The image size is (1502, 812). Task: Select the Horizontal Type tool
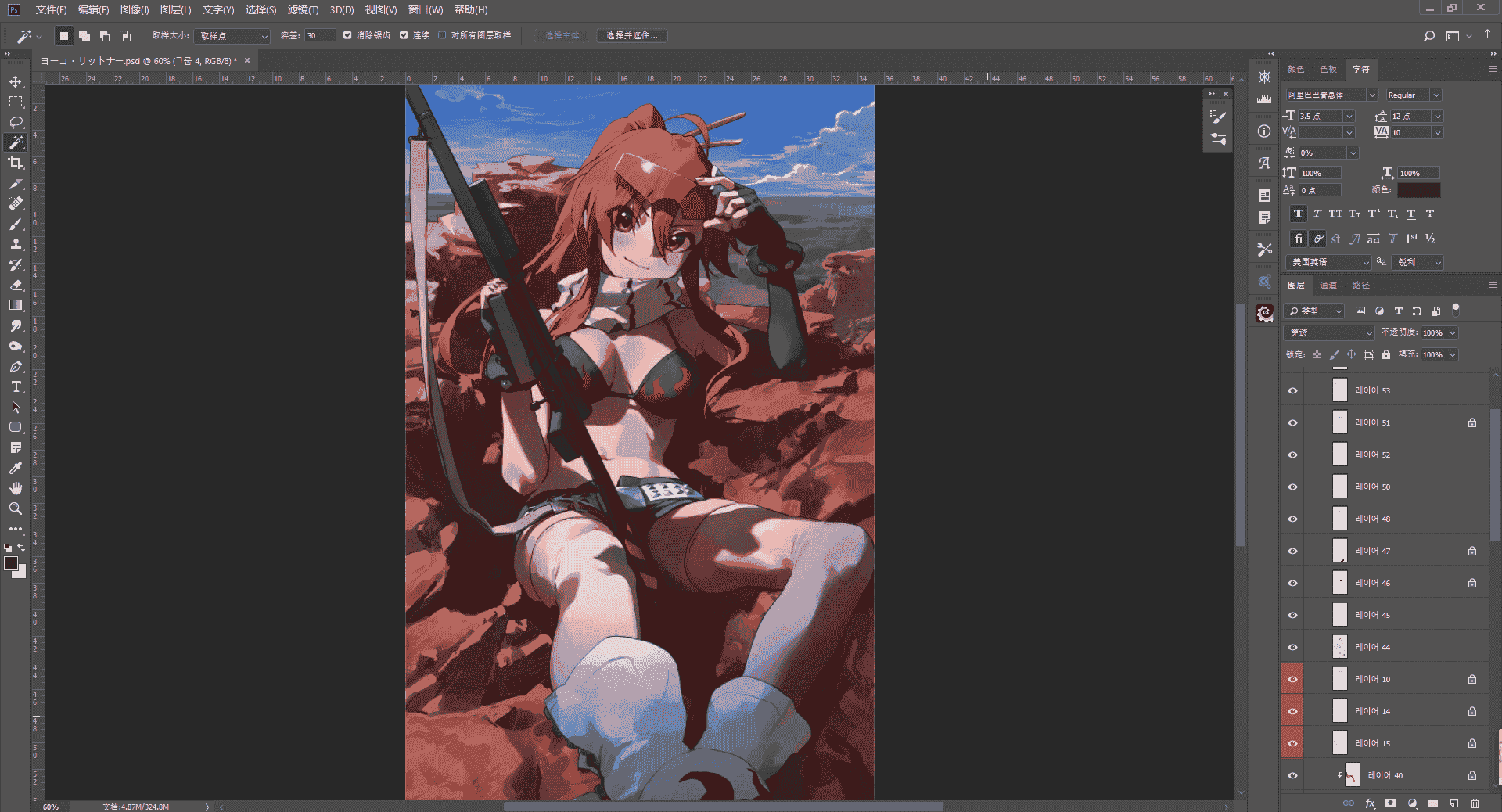(16, 386)
